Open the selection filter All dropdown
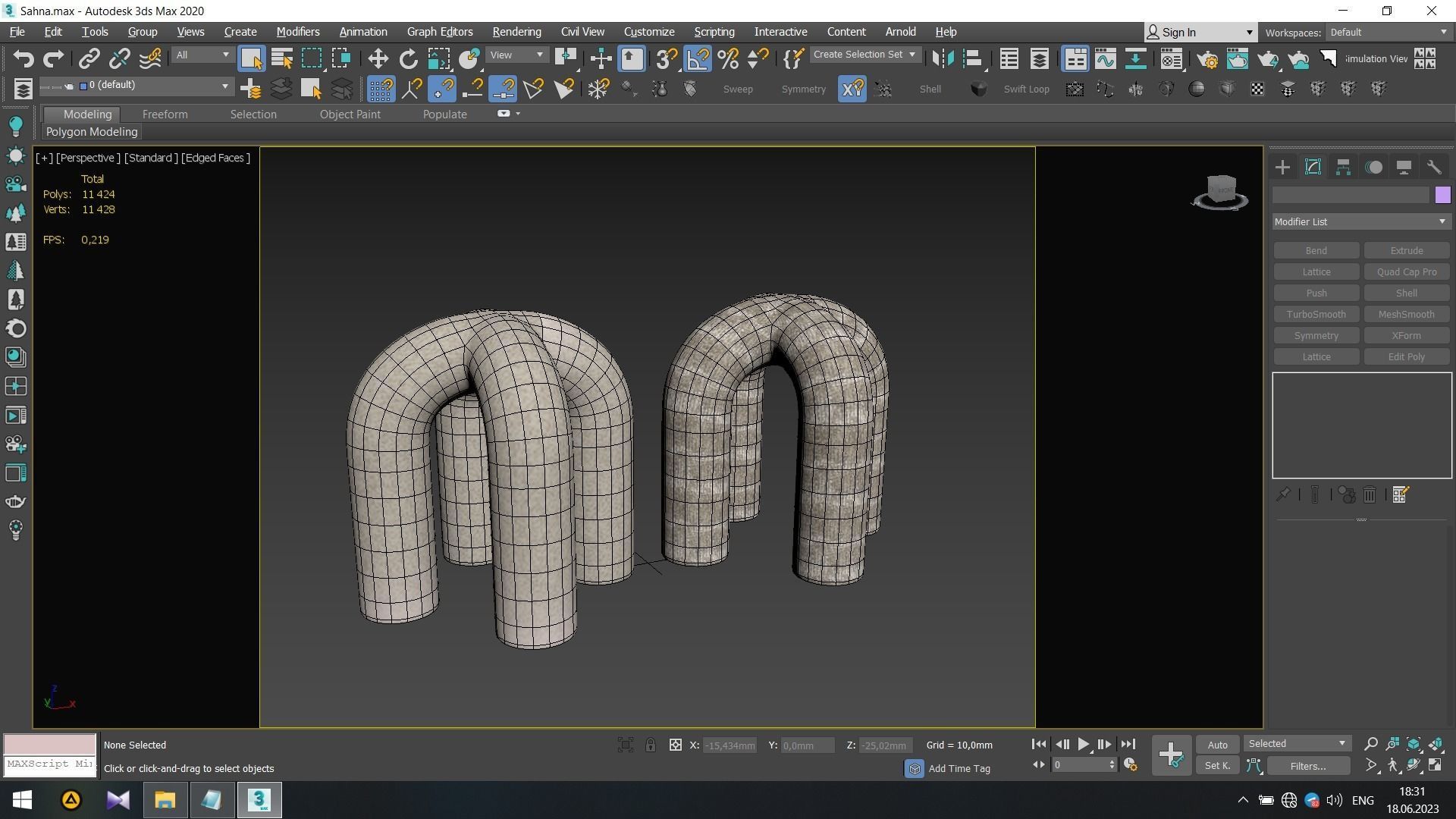This screenshot has height=819, width=1456. tap(202, 55)
